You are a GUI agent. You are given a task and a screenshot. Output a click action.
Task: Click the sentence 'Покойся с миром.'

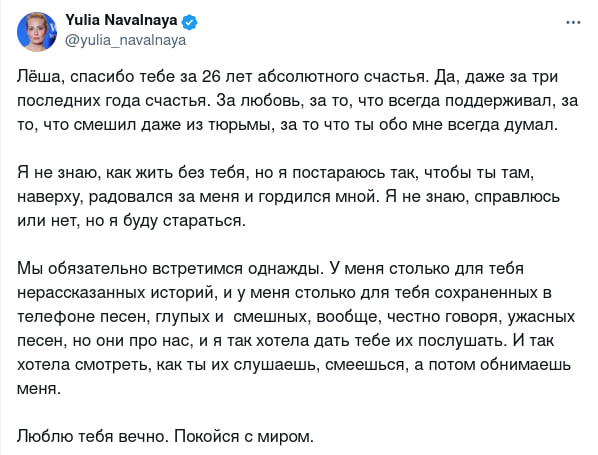click(x=244, y=436)
